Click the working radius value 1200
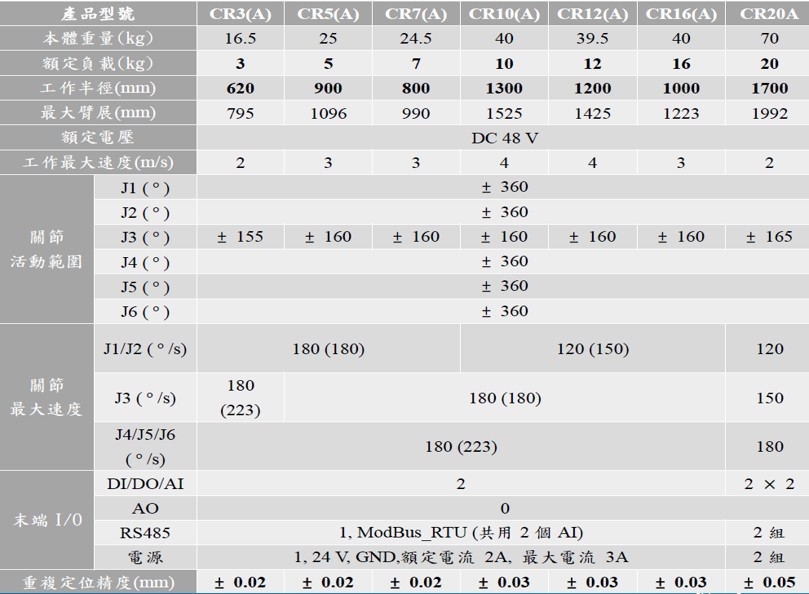This screenshot has width=809, height=594. pos(593,88)
